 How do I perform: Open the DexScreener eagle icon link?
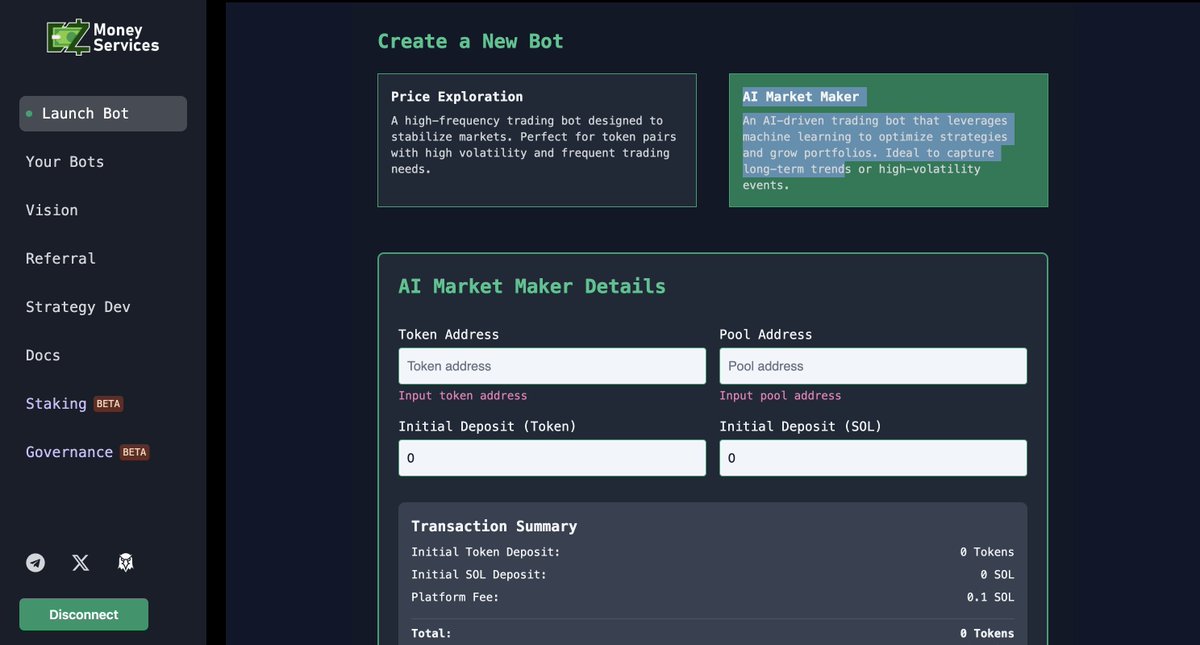pyautogui.click(x=125, y=562)
